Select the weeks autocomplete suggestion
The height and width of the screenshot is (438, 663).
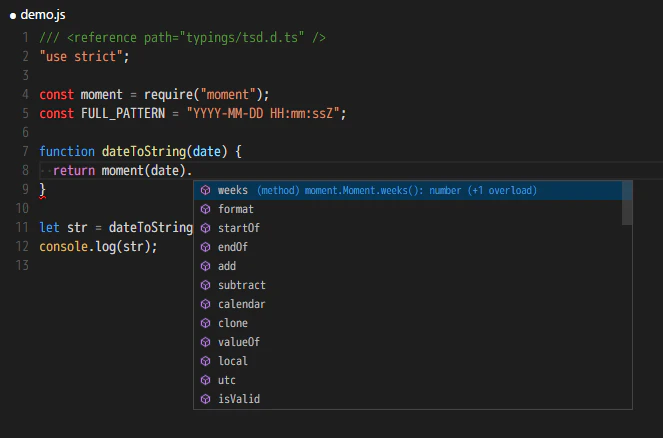[408, 190]
